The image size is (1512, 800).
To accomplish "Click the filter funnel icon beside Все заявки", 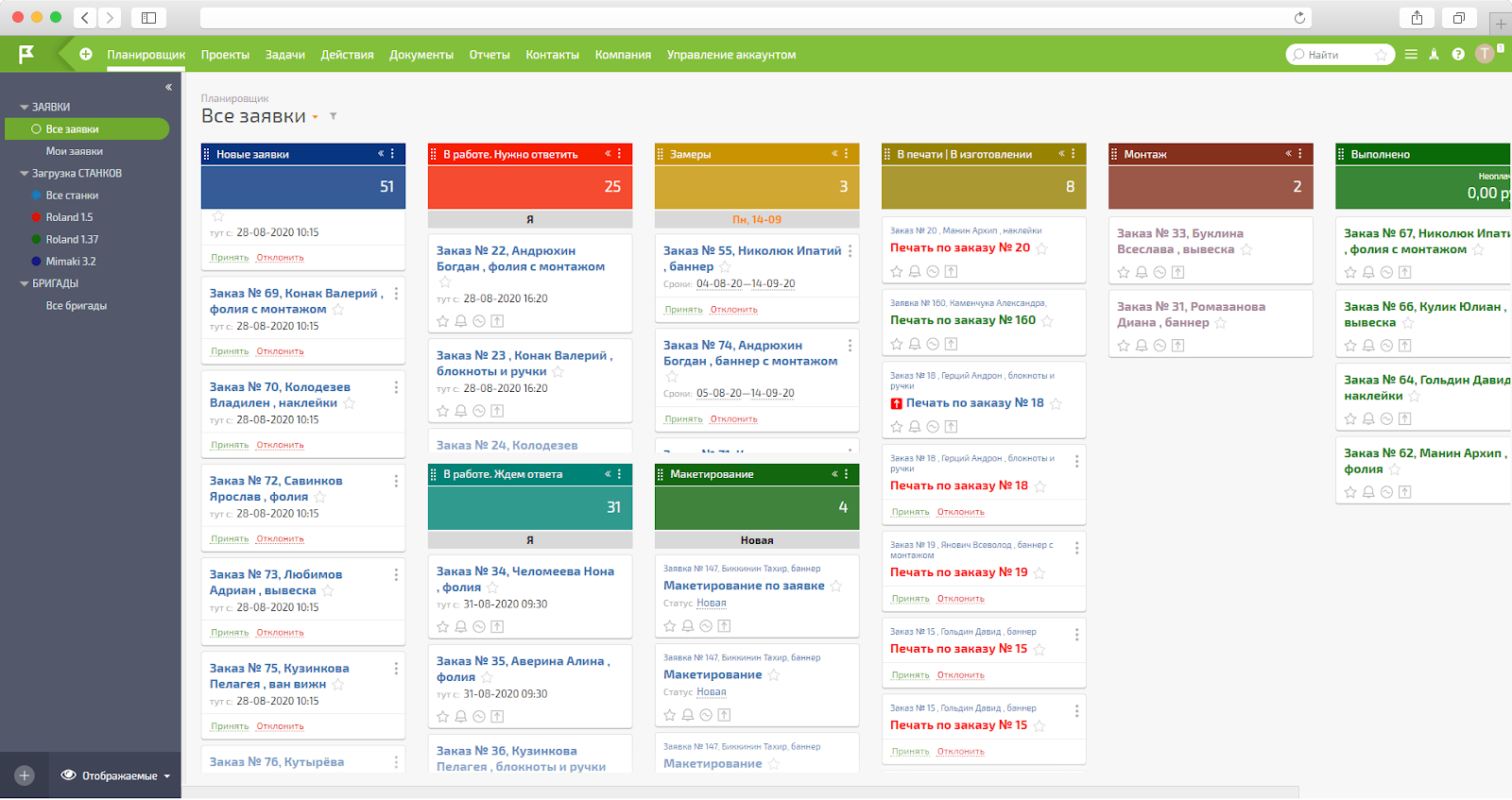I will (x=333, y=116).
